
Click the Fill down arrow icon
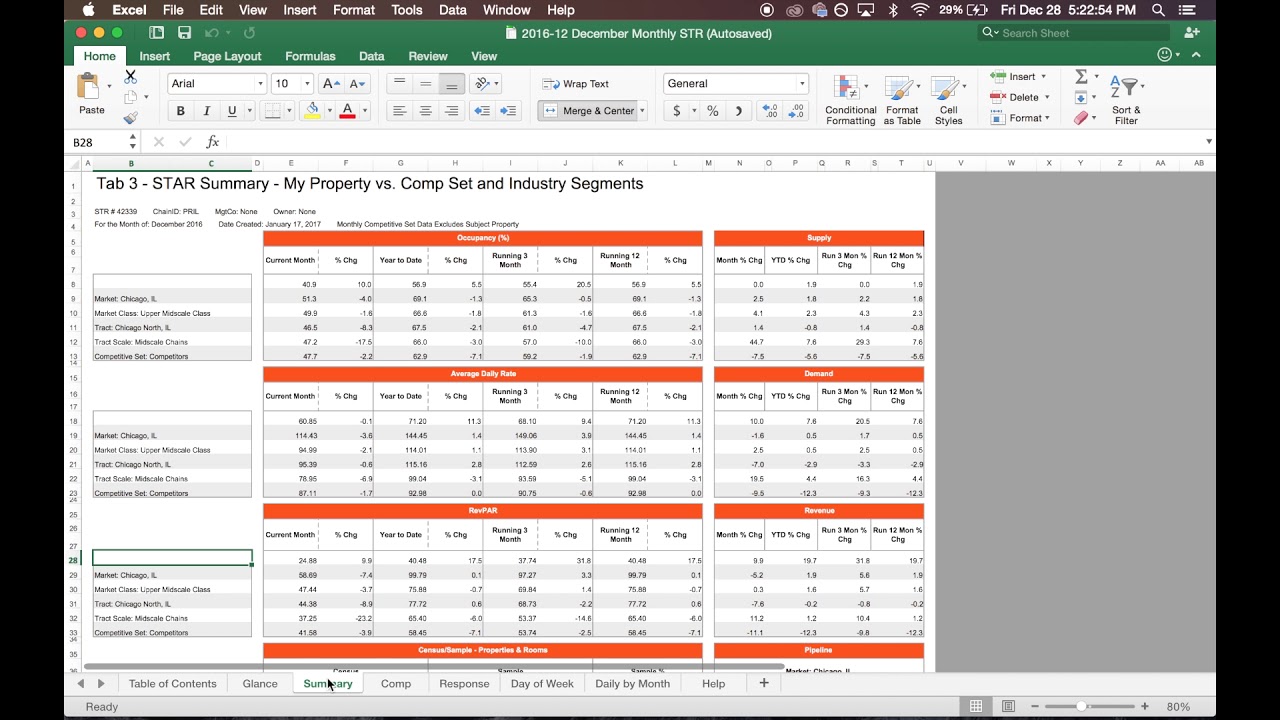[x=1081, y=98]
